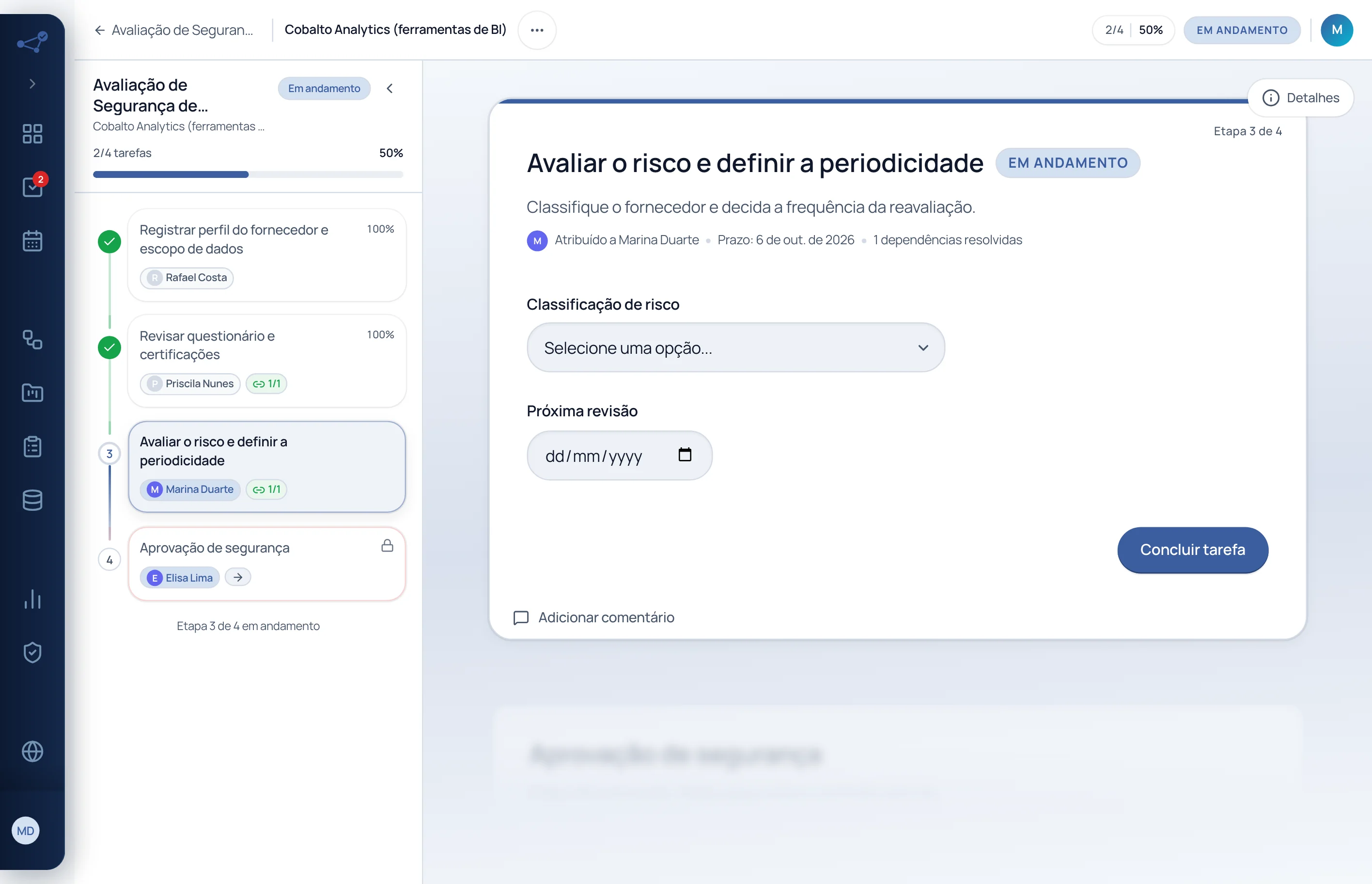The image size is (1372, 884).
Task: Collapse the task list panel chevron
Action: click(390, 88)
